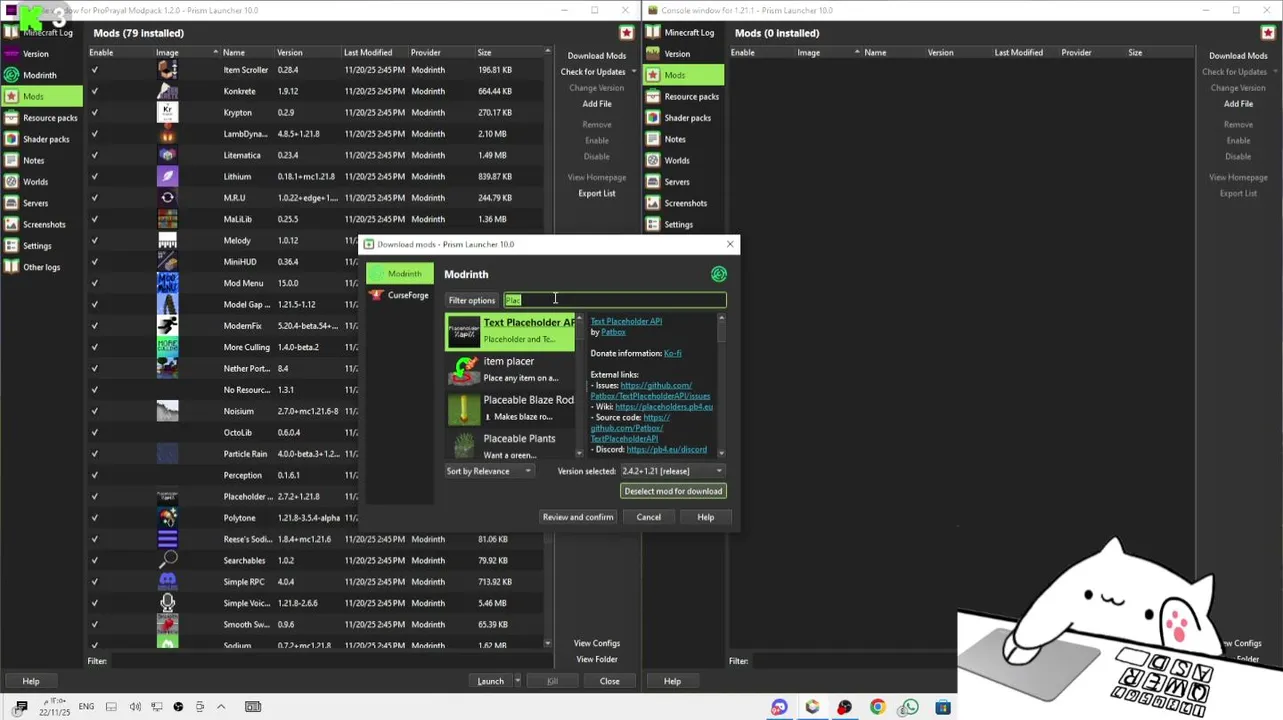The image size is (1283, 720).
Task: Open Notes icon in left window sidebar
Action: (x=11, y=160)
